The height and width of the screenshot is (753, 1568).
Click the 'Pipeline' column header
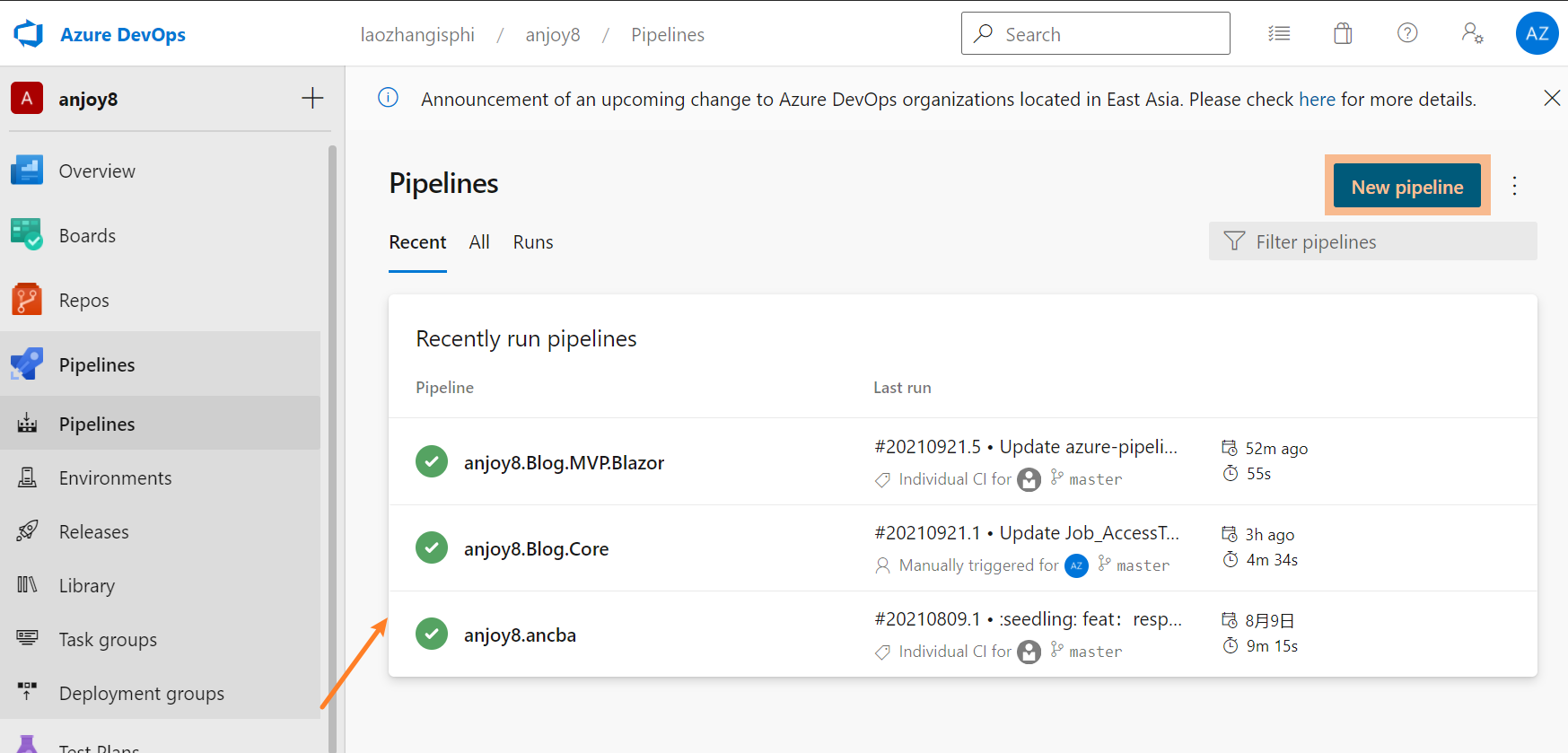pos(444,387)
